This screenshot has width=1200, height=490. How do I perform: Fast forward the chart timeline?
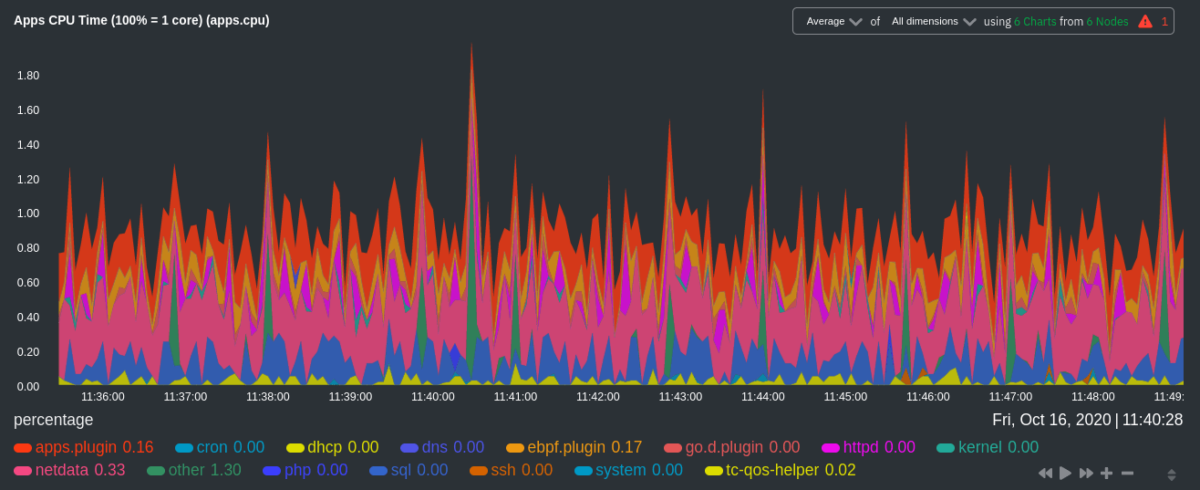[1086, 473]
